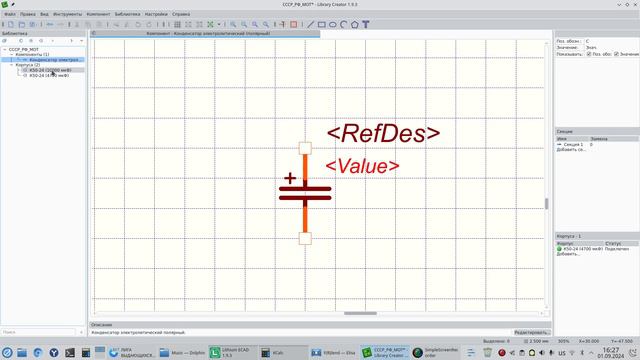Click the grid toolbar icon
The image size is (640, 360).
[x=177, y=24]
